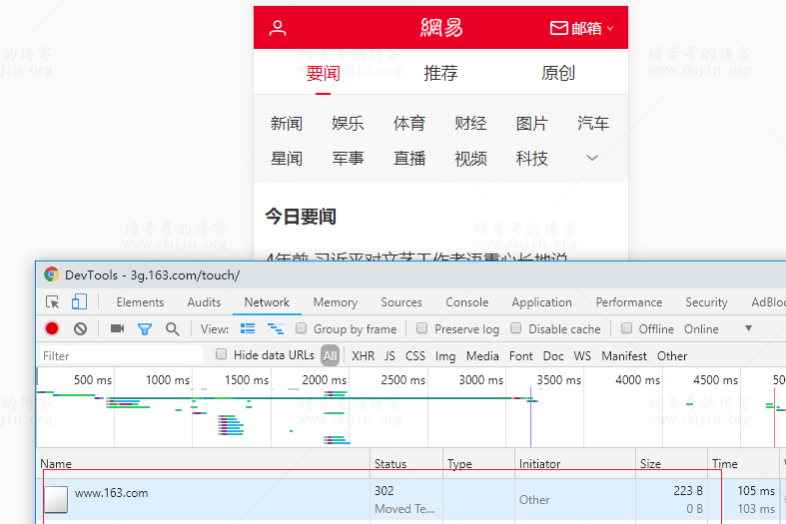
Task: Click the 2000 ms mark on timeline overview
Action: point(324,380)
